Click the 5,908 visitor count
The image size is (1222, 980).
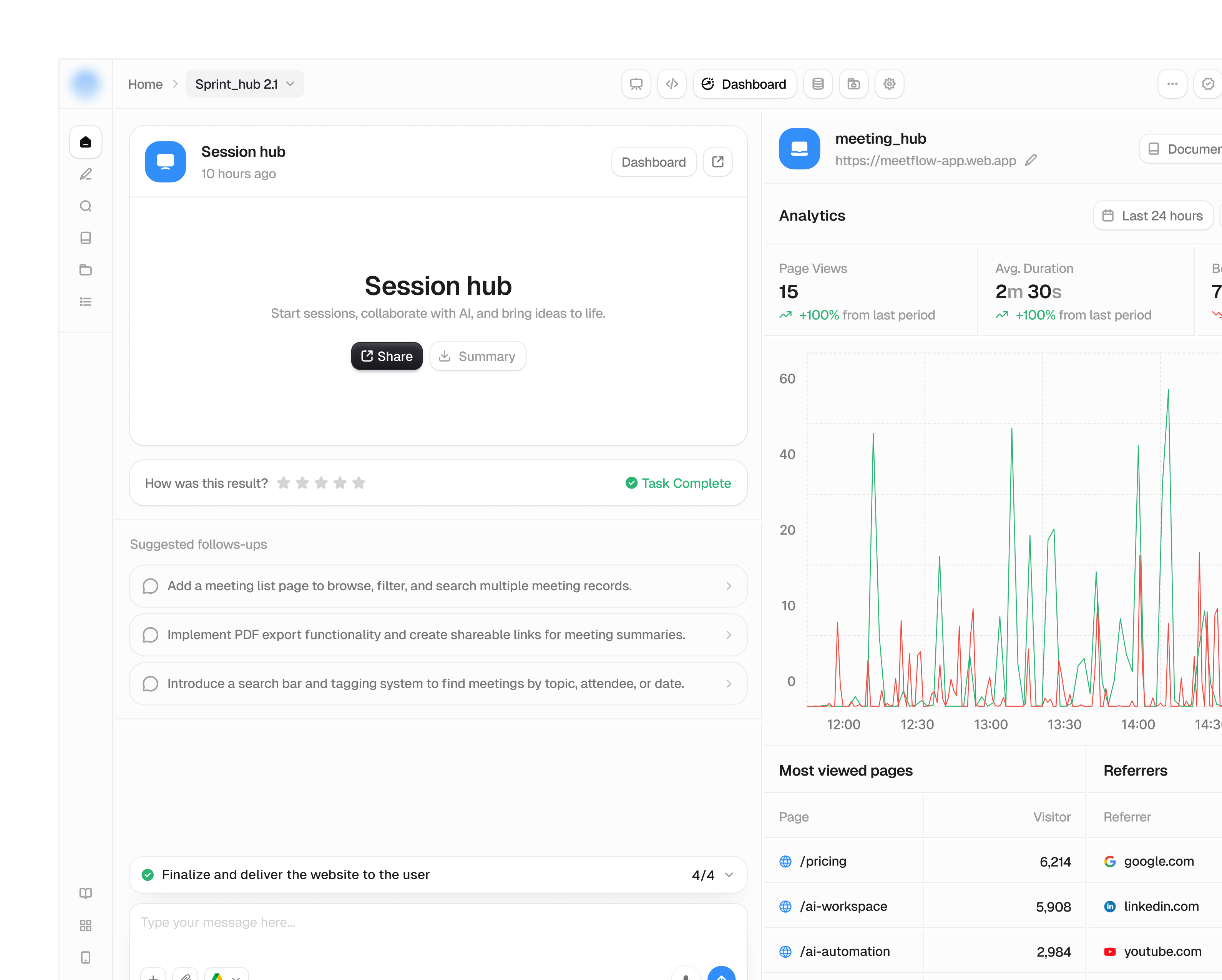1053,907
